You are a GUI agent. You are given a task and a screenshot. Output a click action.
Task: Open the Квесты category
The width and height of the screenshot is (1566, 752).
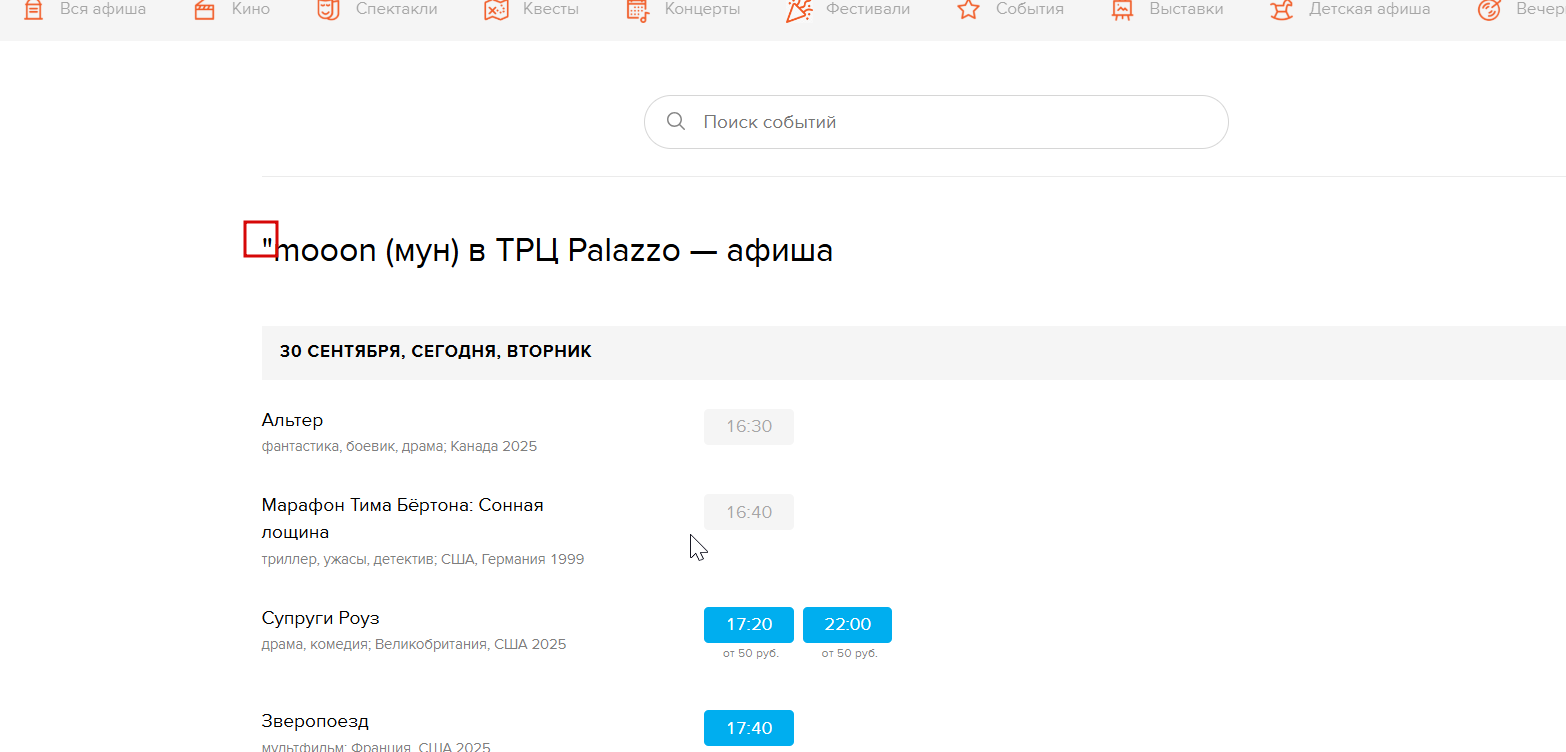coord(551,9)
